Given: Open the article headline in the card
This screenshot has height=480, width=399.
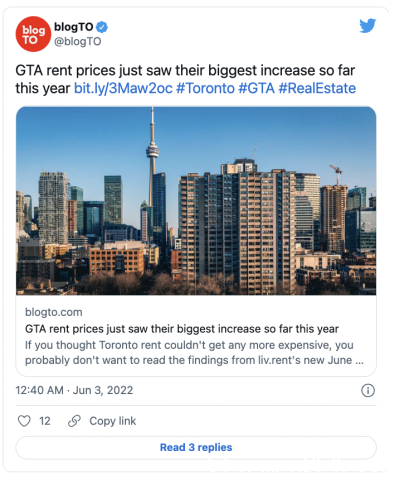Looking at the screenshot, I should 182,329.
